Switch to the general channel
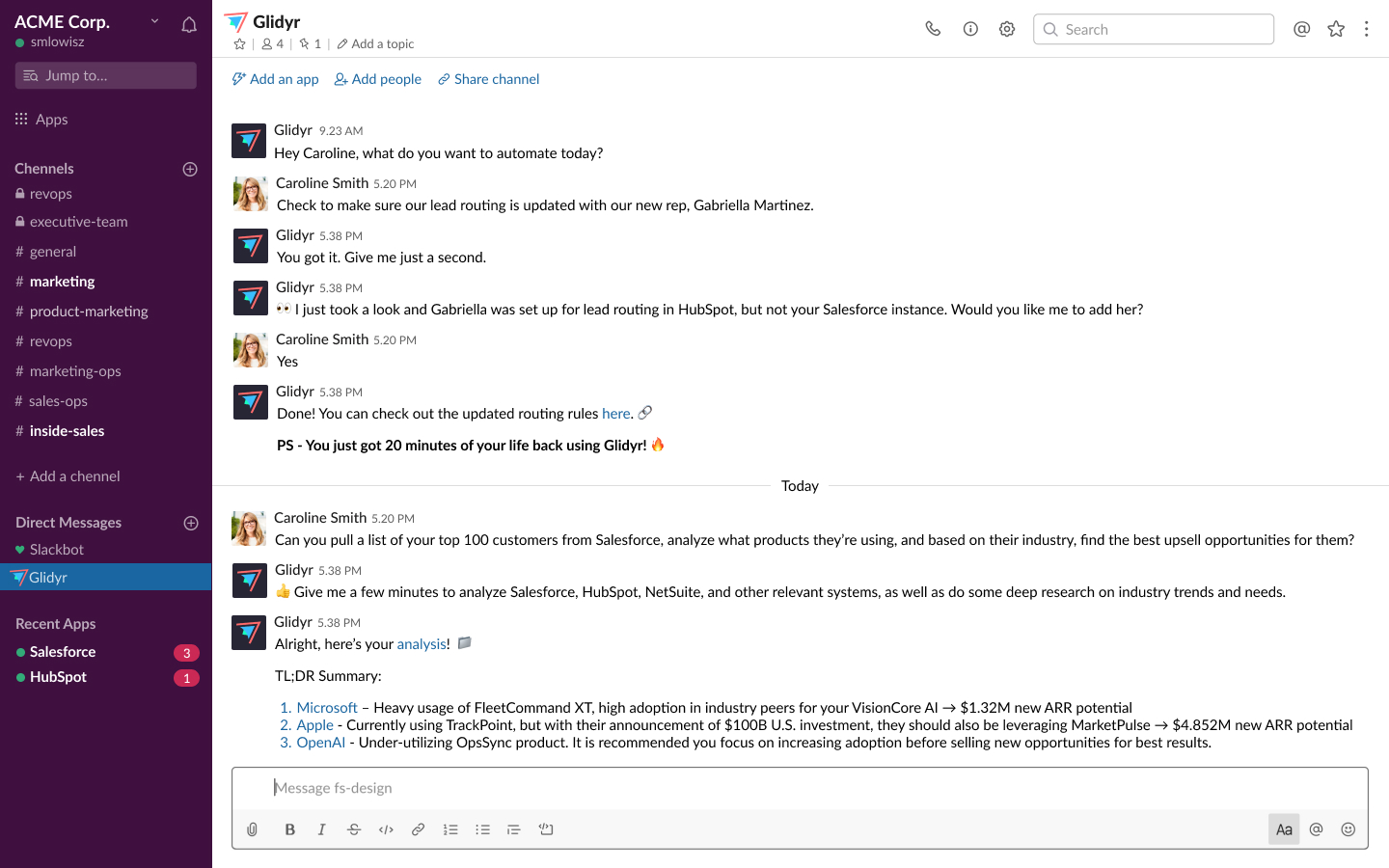 (46, 252)
